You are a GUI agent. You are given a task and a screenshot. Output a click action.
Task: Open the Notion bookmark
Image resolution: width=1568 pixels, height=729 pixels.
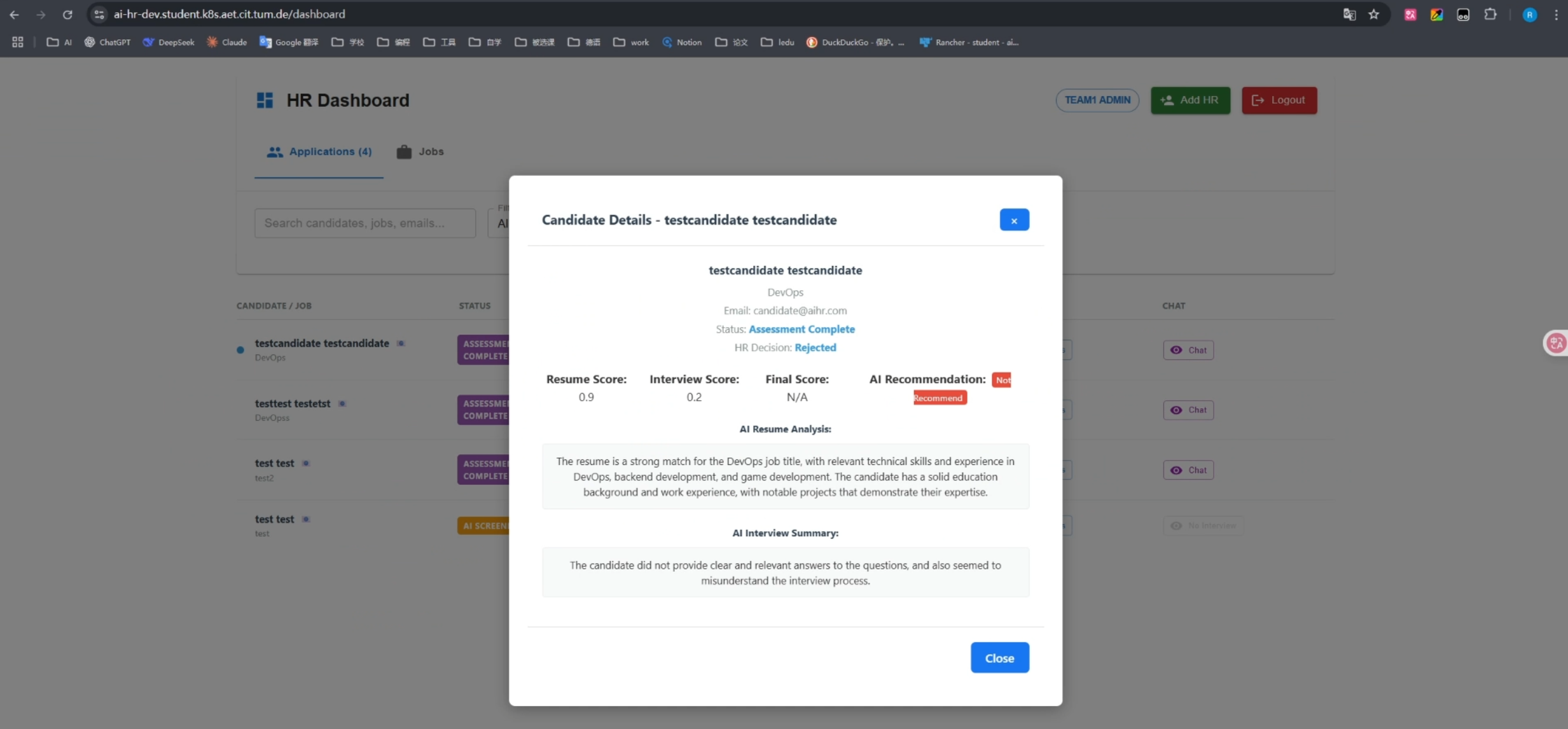(x=682, y=43)
